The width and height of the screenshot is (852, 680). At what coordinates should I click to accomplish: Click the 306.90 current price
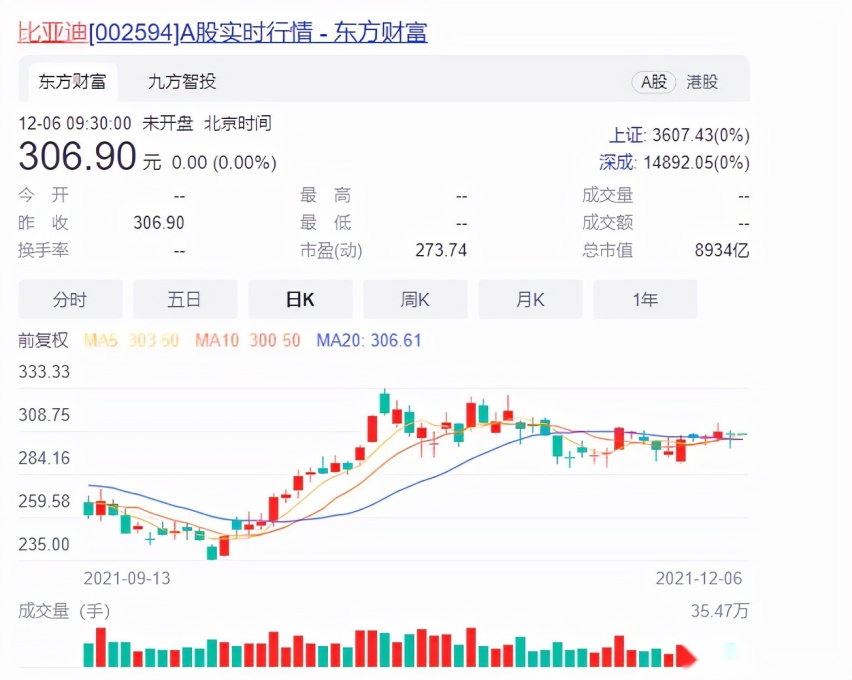77,157
